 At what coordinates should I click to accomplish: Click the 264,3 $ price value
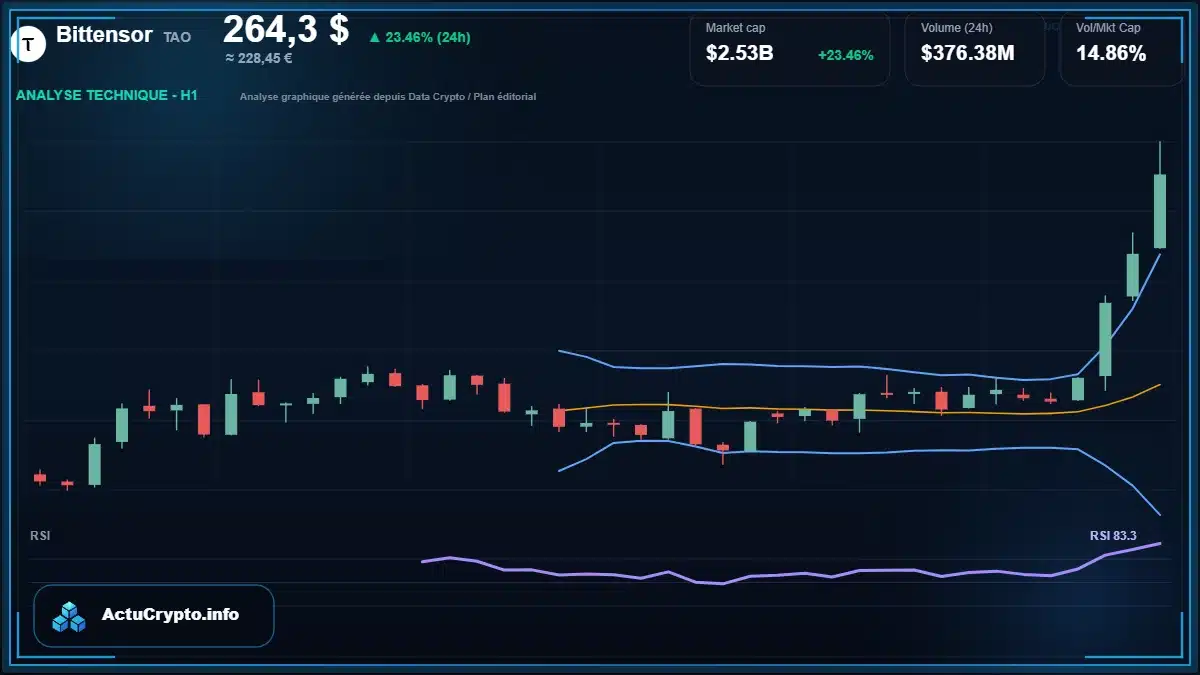click(285, 29)
